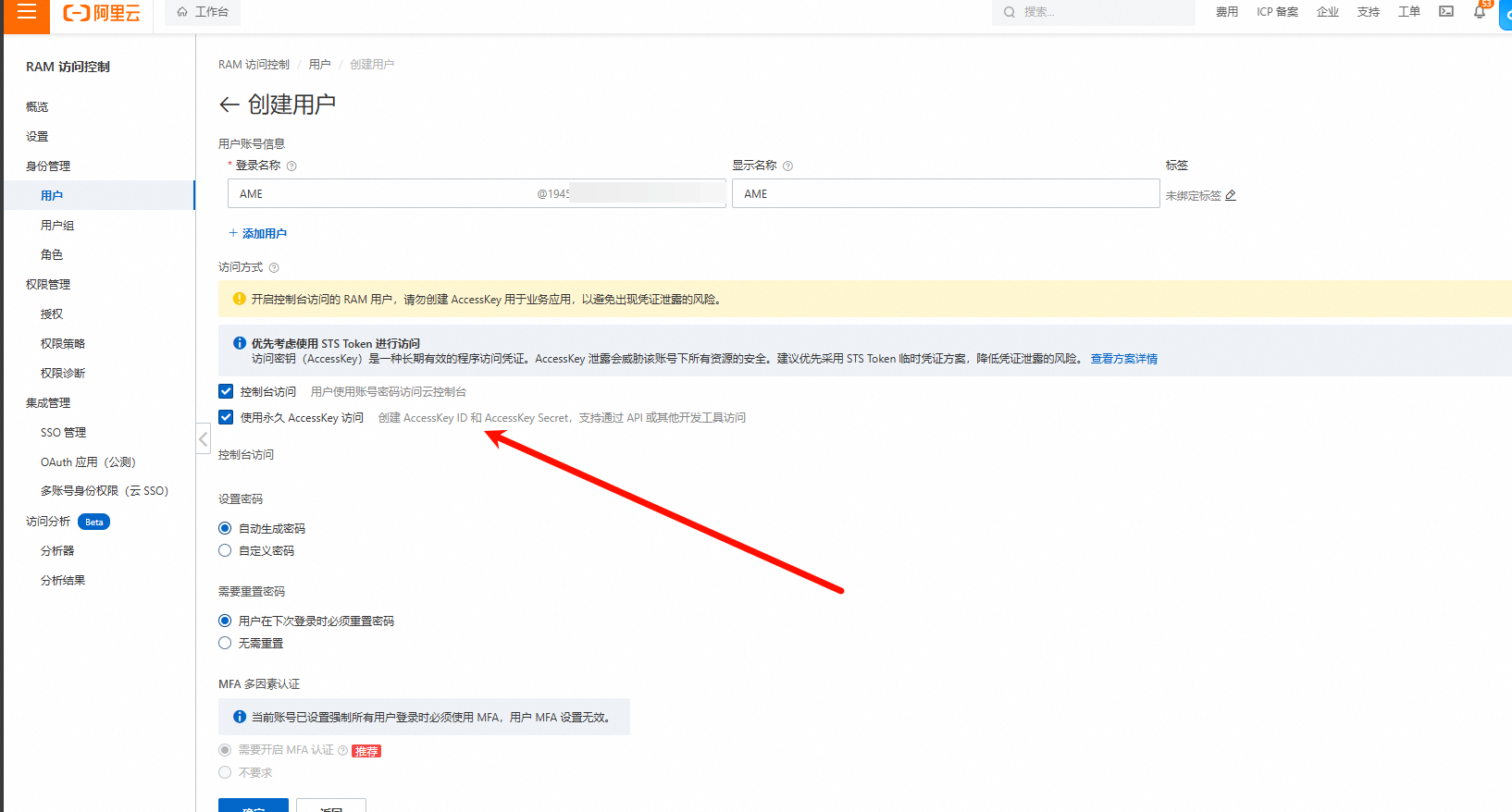Open SSO 管理 in the sidebar
Screen dimensions: 1512x812
click(63, 433)
